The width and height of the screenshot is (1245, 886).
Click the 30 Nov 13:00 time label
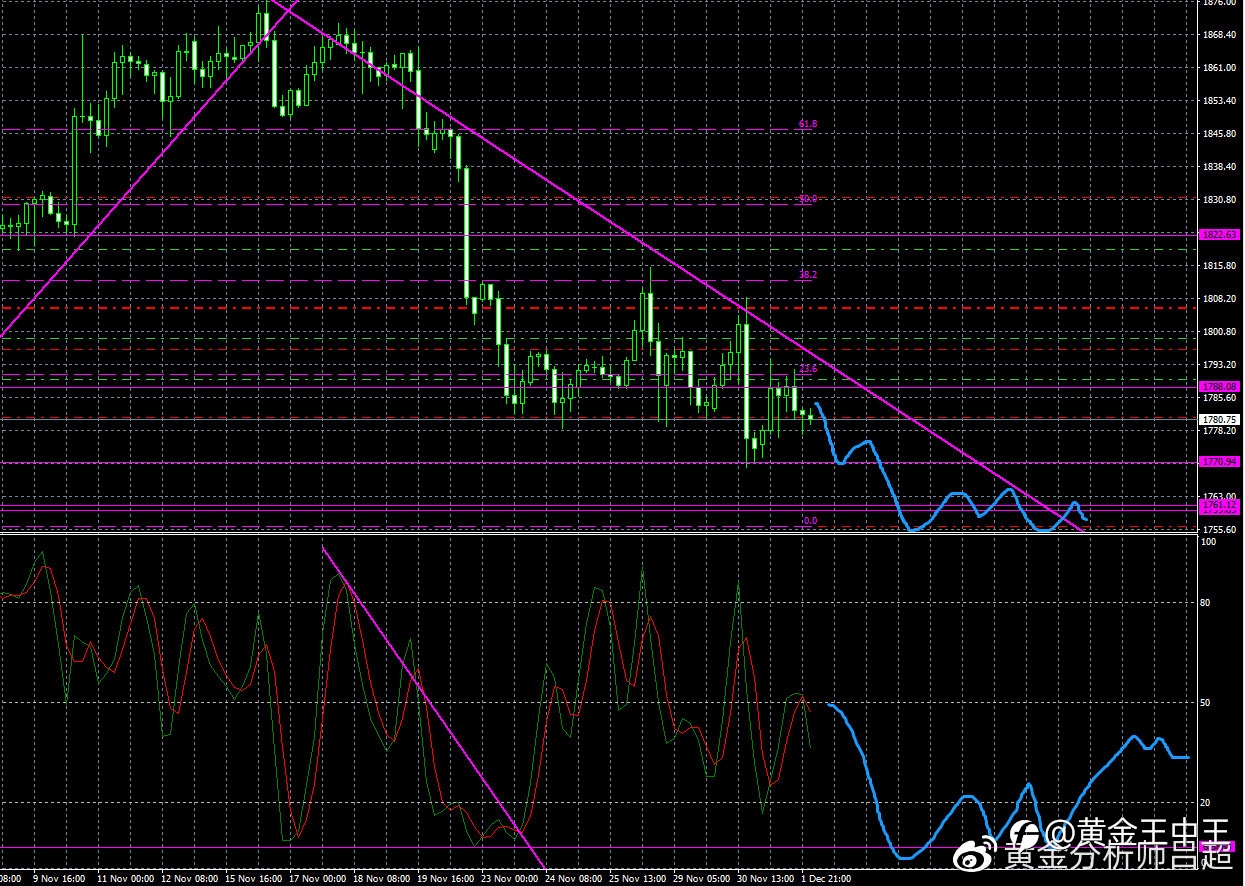point(768,879)
